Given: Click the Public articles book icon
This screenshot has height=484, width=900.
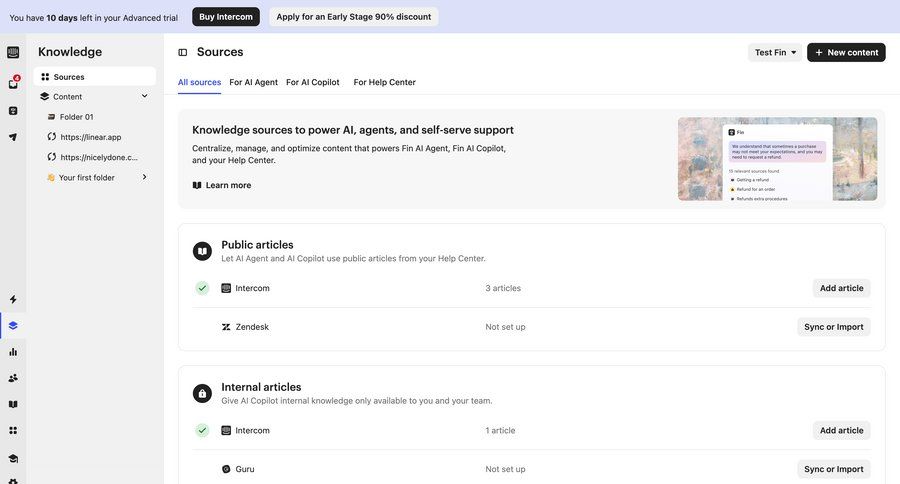Looking at the screenshot, I should click(202, 251).
